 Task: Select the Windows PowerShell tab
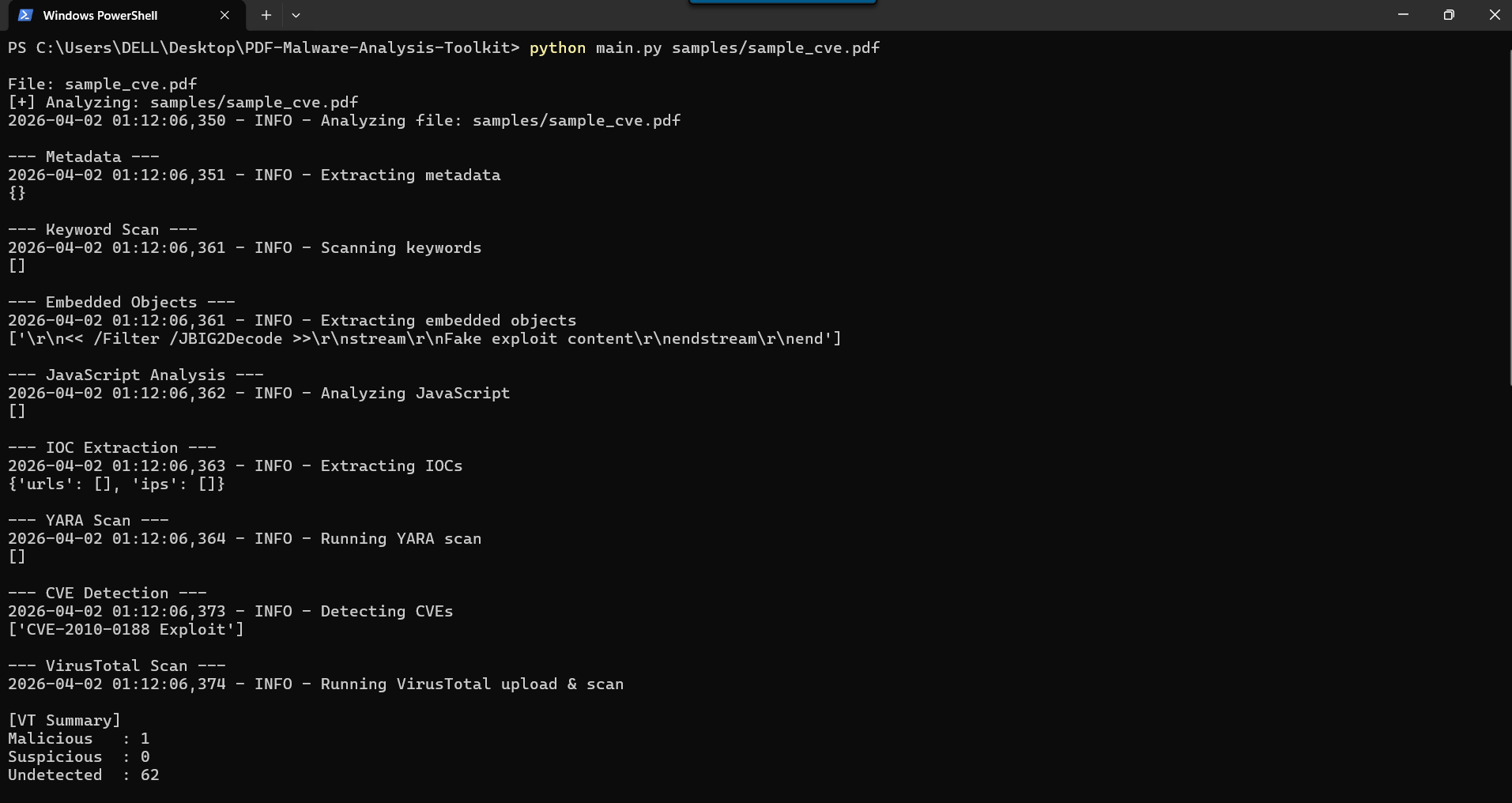pos(100,15)
